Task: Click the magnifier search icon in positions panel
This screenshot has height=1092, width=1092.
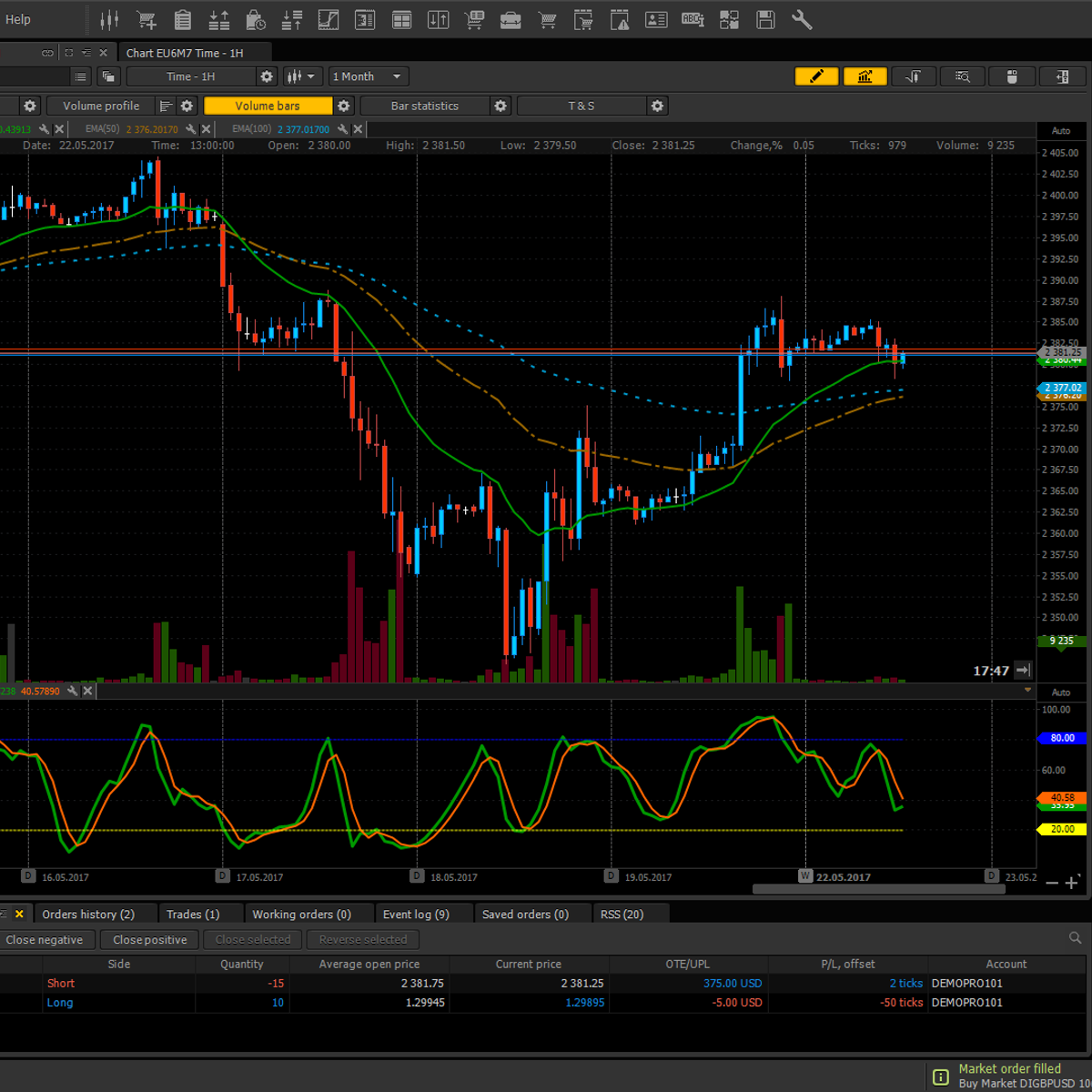Action: [x=1075, y=938]
